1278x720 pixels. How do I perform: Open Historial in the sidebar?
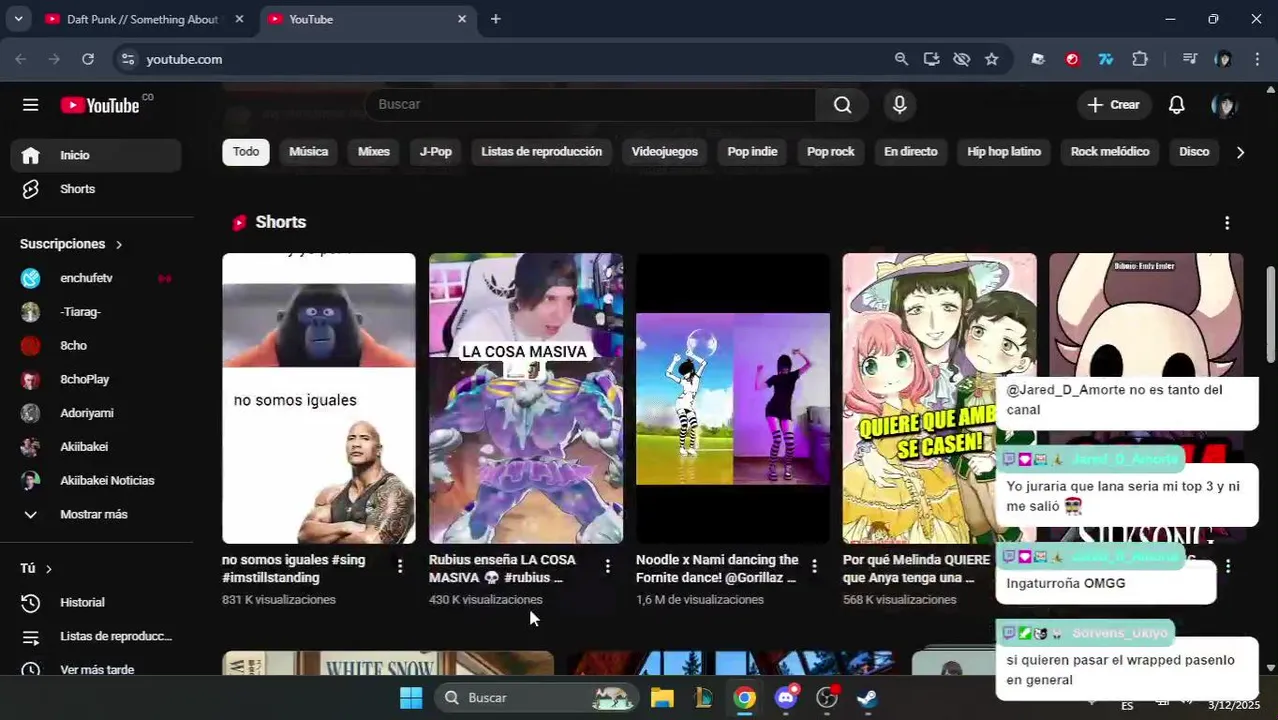click(96, 602)
